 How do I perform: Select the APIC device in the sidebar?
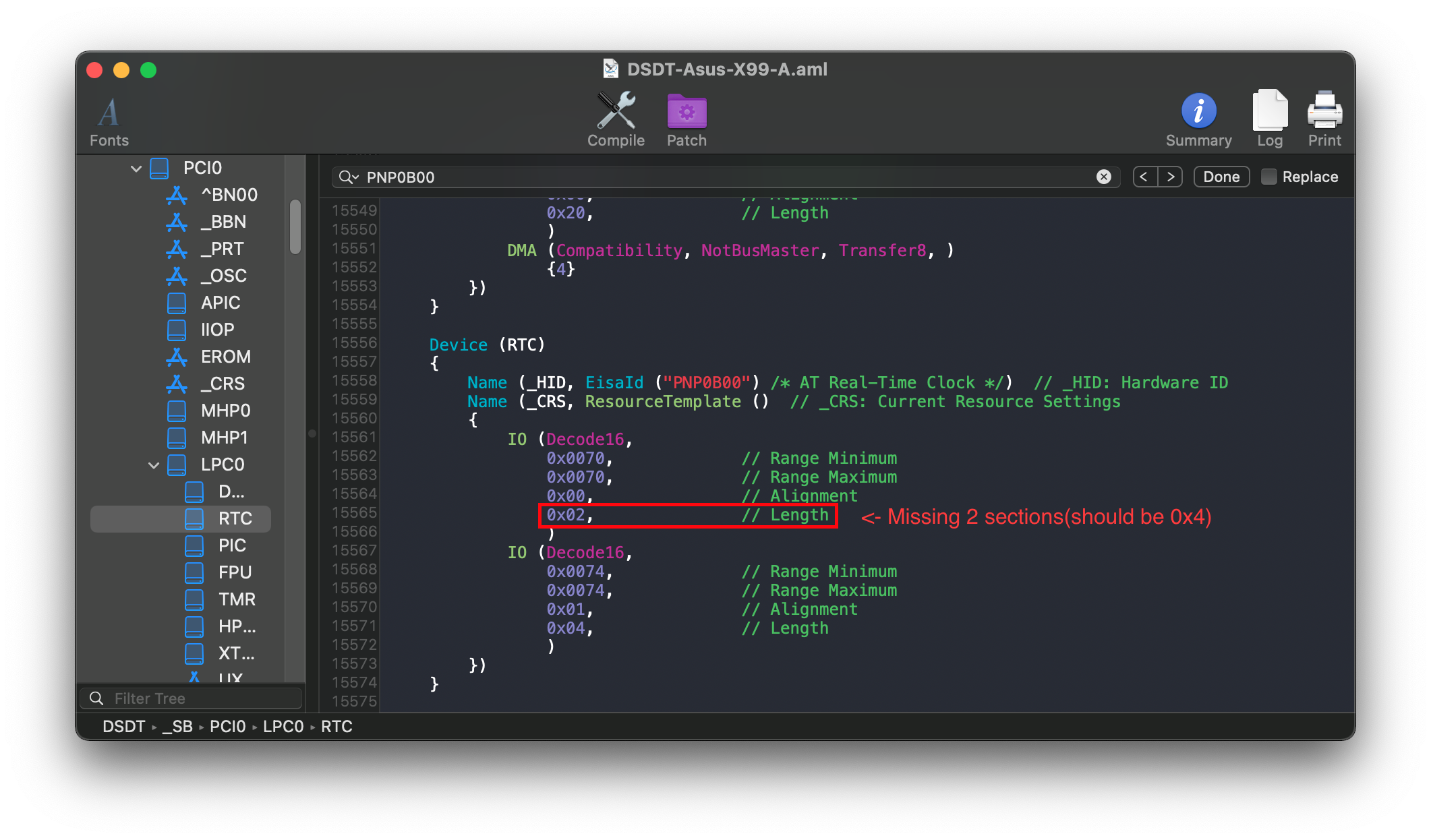pos(221,303)
